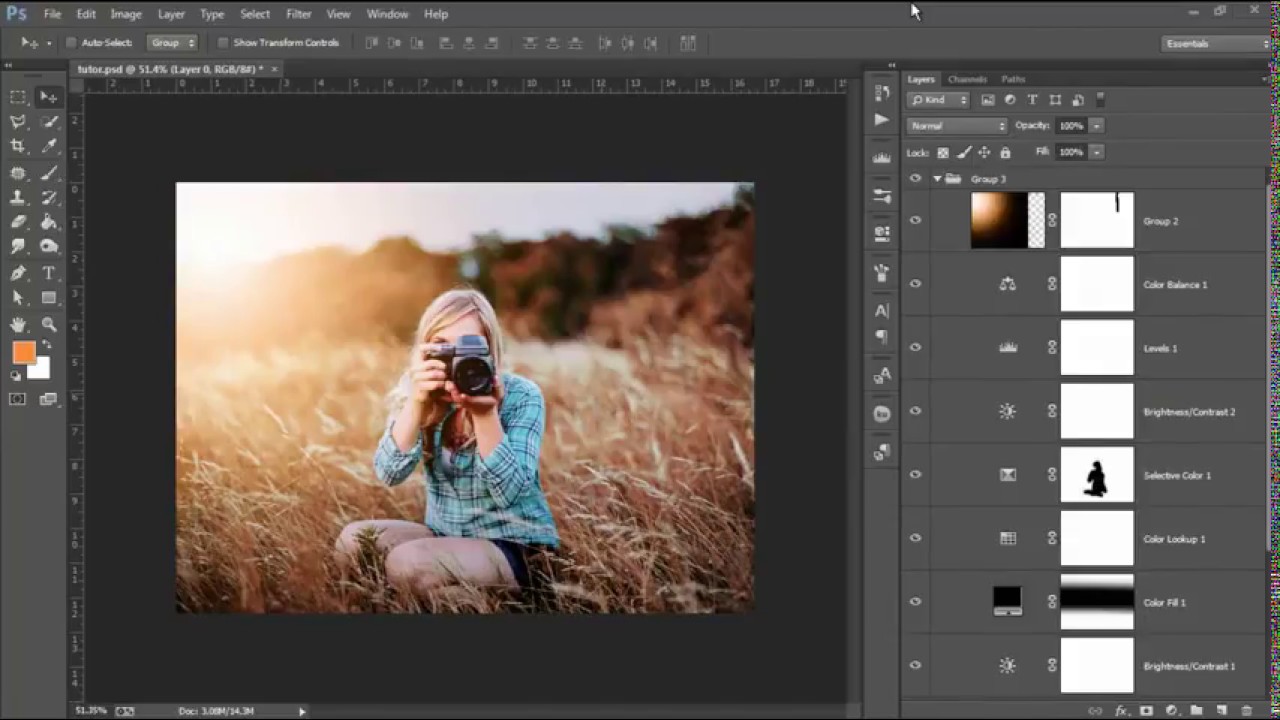This screenshot has width=1280, height=720.
Task: Filter layers for adjustment layers
Action: click(1010, 100)
